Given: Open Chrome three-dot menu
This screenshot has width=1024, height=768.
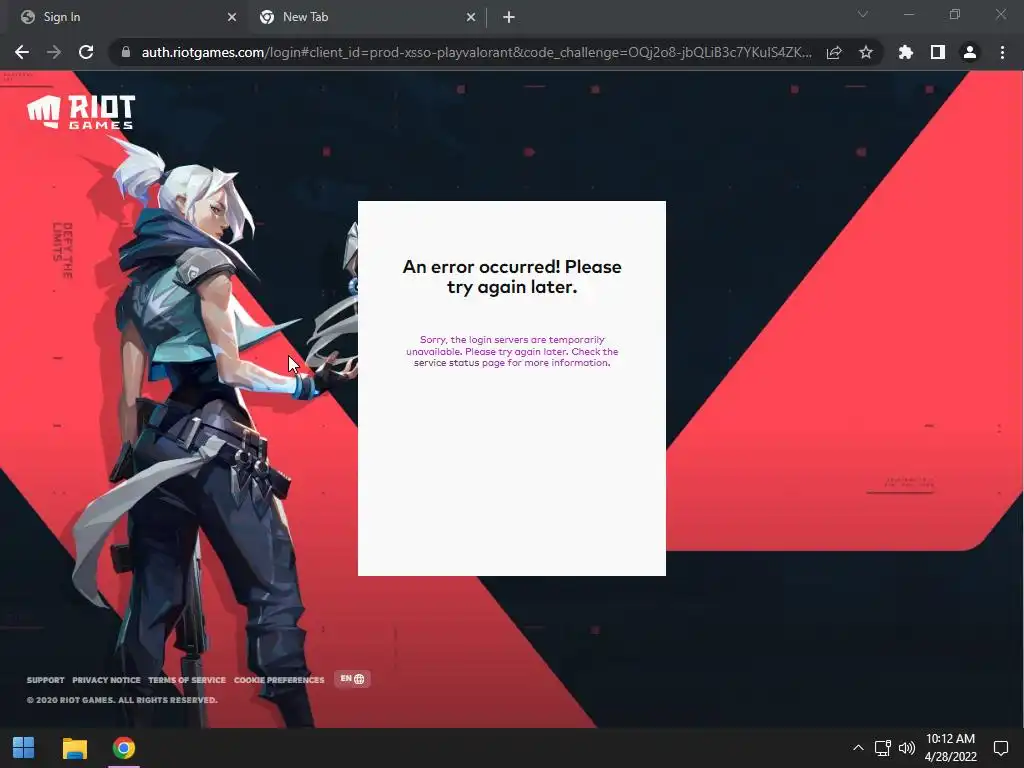Looking at the screenshot, I should pos(1002,52).
